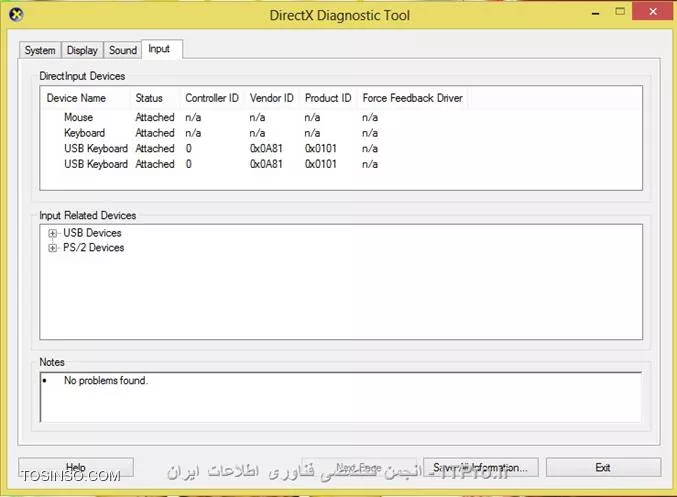Click the DirectX icon in title bar

pyautogui.click(x=16, y=15)
